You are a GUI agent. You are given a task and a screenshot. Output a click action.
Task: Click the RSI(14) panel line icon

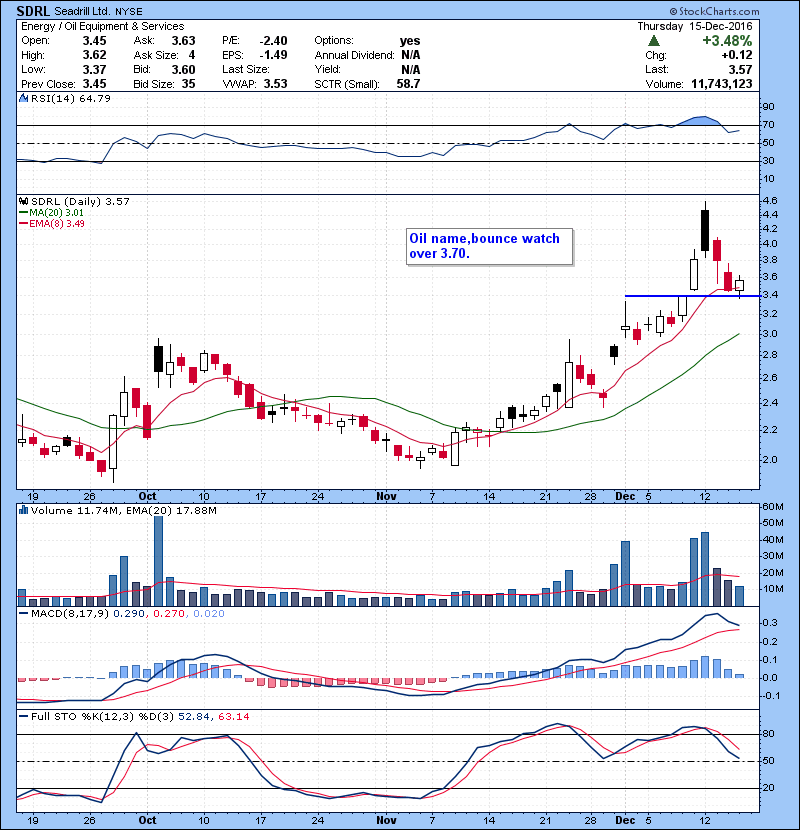coord(24,98)
